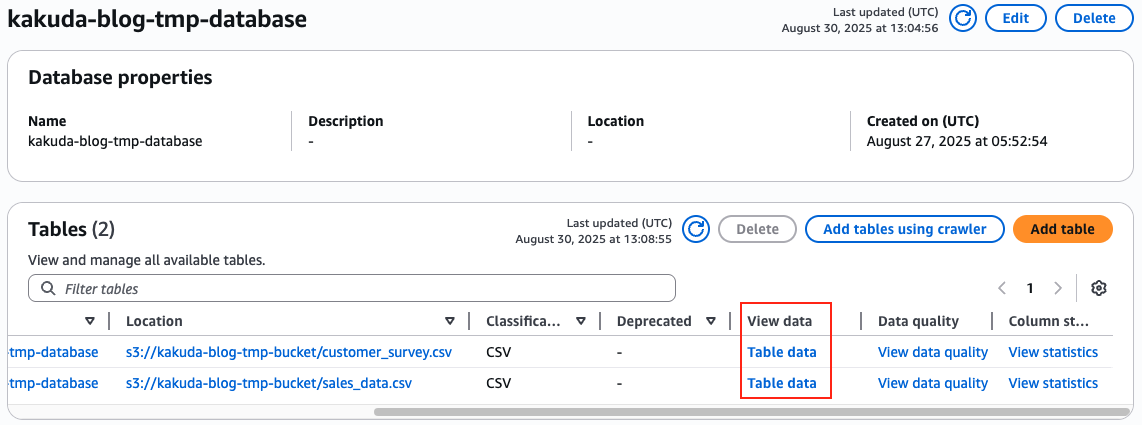The image size is (1142, 425).
Task: View data quality for customer_survey table
Action: click(932, 352)
